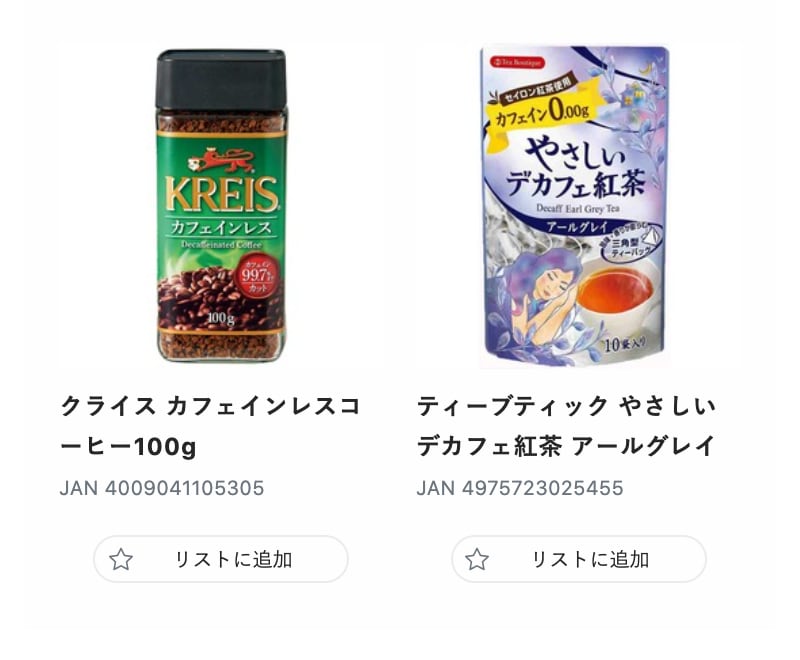The width and height of the screenshot is (800, 660).
Task: Open the クライス カフェインレスコーヒー100g product title
Action: [210, 426]
